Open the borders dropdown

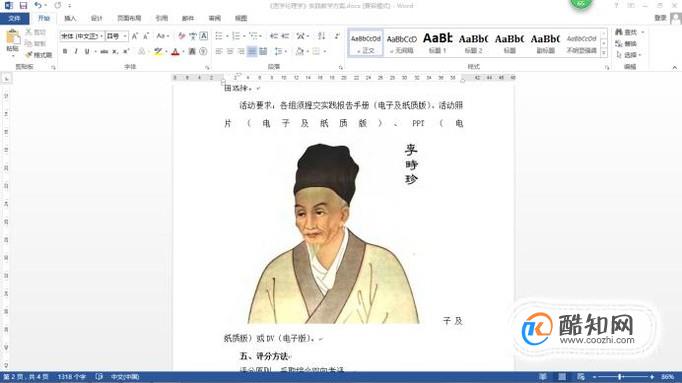325,52
